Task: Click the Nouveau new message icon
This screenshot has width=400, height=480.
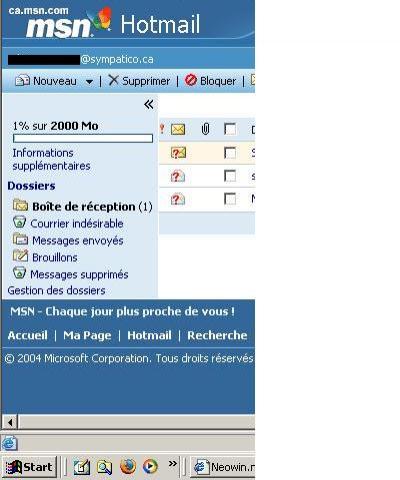Action: [22, 81]
